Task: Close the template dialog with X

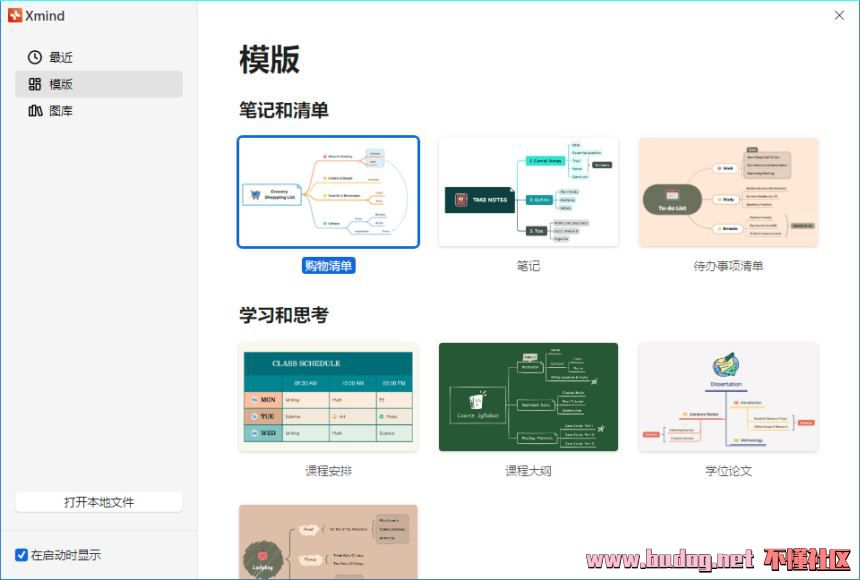Action: pyautogui.click(x=839, y=15)
